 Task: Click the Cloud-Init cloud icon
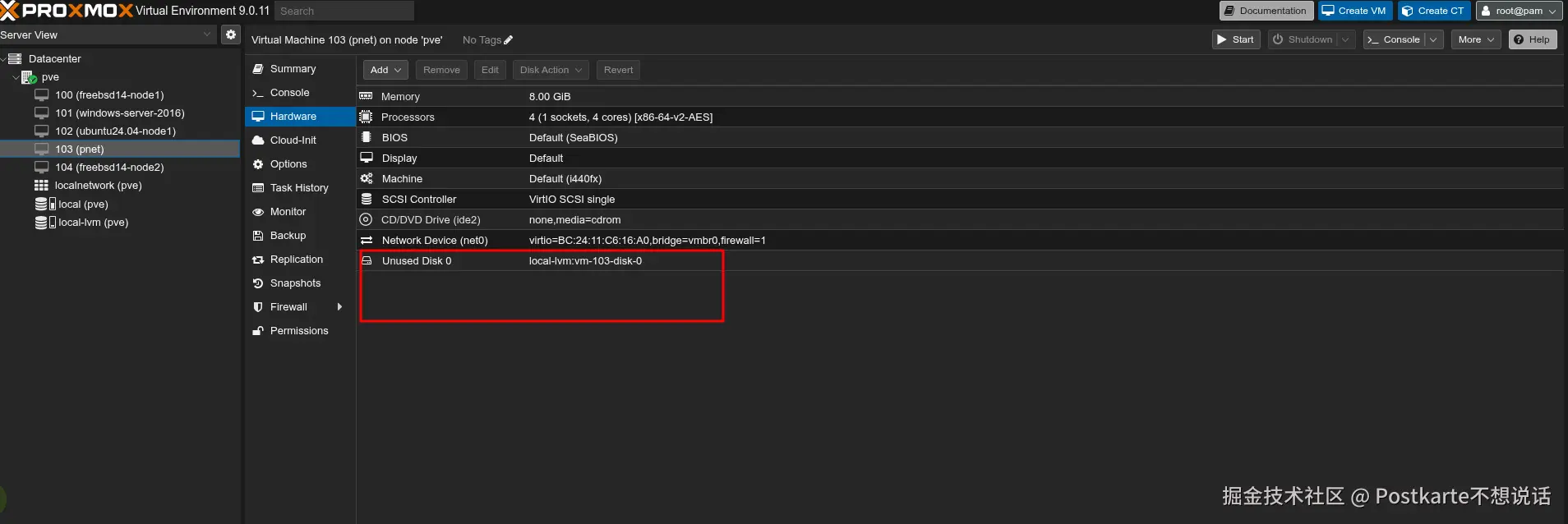pyautogui.click(x=258, y=140)
